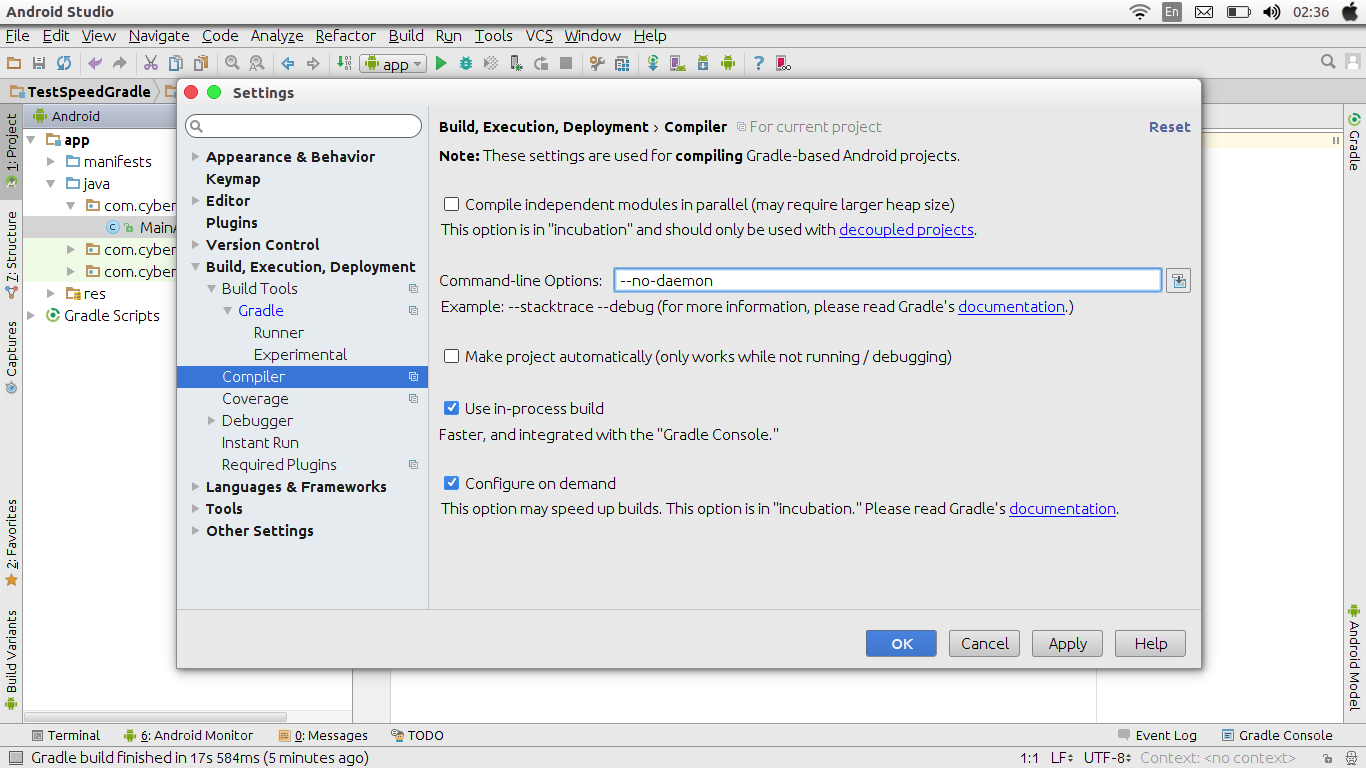
Task: Select Coverage settings page
Action: (255, 399)
